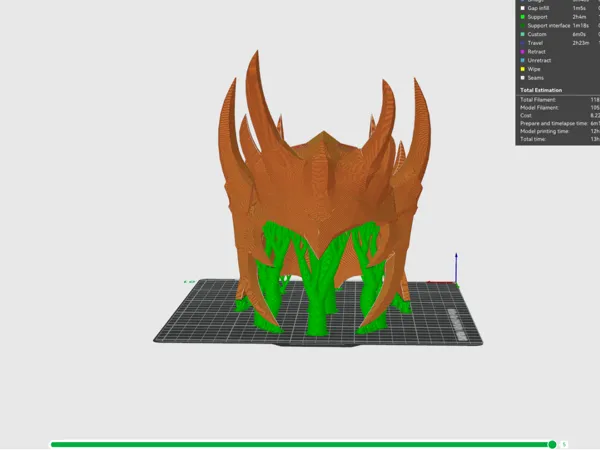The width and height of the screenshot is (600, 450).
Task: Click the Model printing time label
Action: (x=545, y=131)
